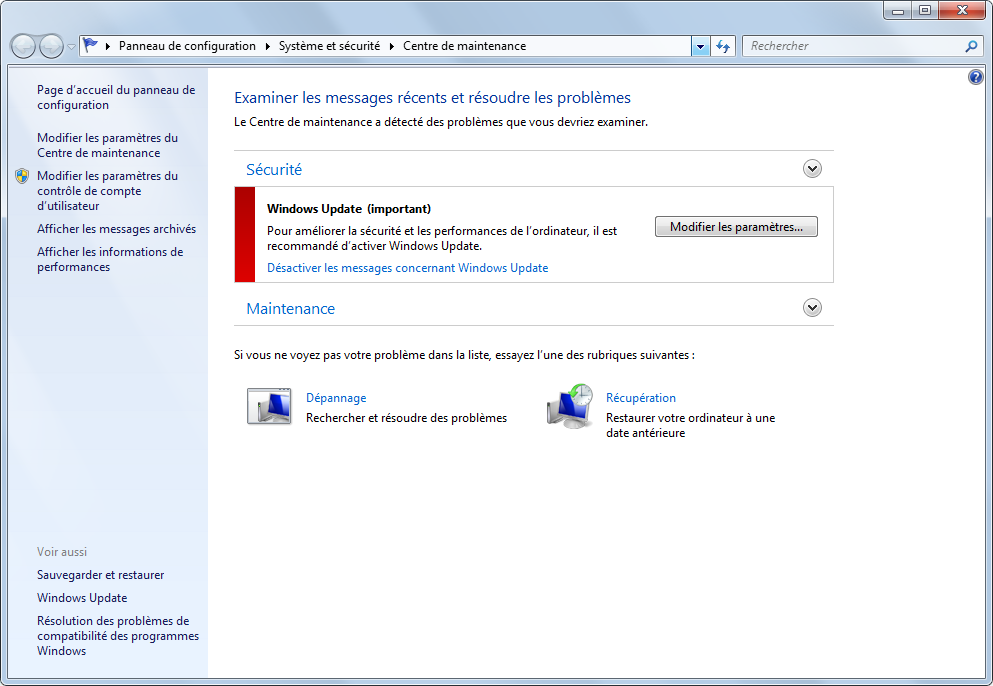Open Résolution des problèmes de compatibilité des programmes

pyautogui.click(x=118, y=636)
